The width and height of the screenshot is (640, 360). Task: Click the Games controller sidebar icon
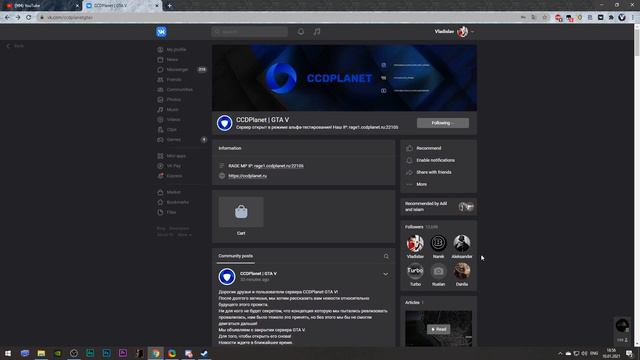pyautogui.click(x=160, y=140)
